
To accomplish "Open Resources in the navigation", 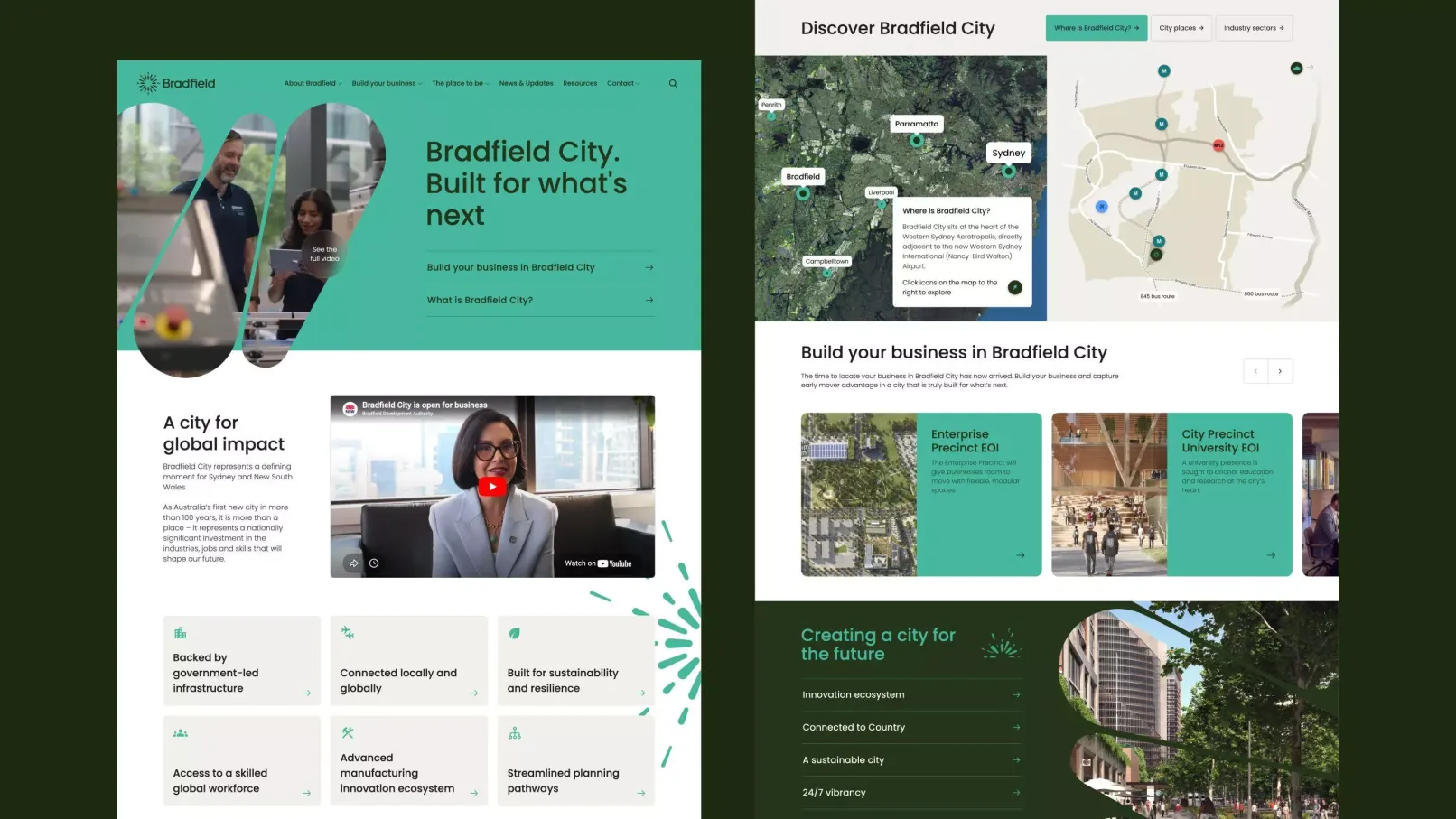I will [x=580, y=83].
